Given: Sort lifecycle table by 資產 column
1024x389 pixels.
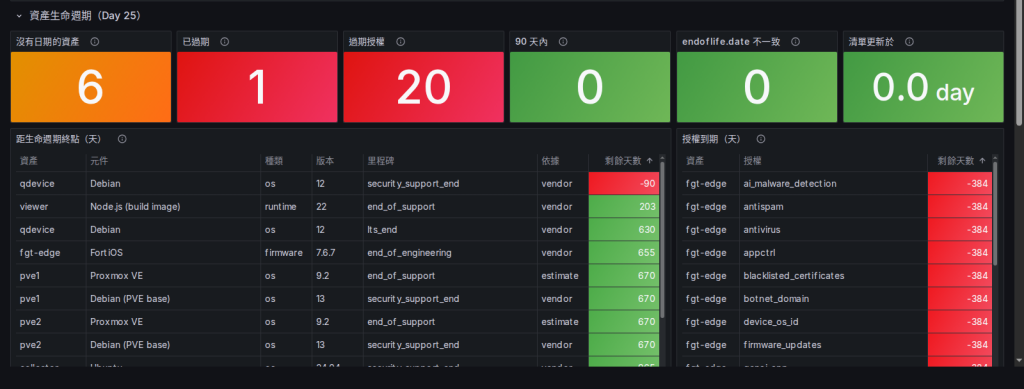Looking at the screenshot, I should 29,161.
